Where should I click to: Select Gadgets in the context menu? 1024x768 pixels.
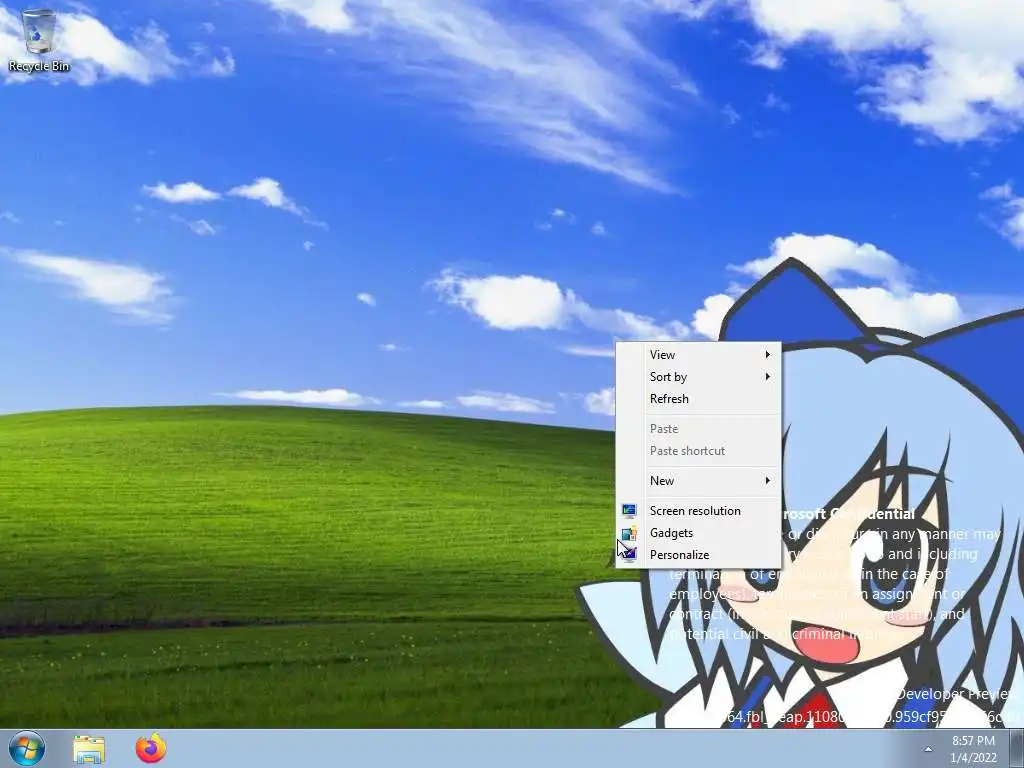(698, 533)
